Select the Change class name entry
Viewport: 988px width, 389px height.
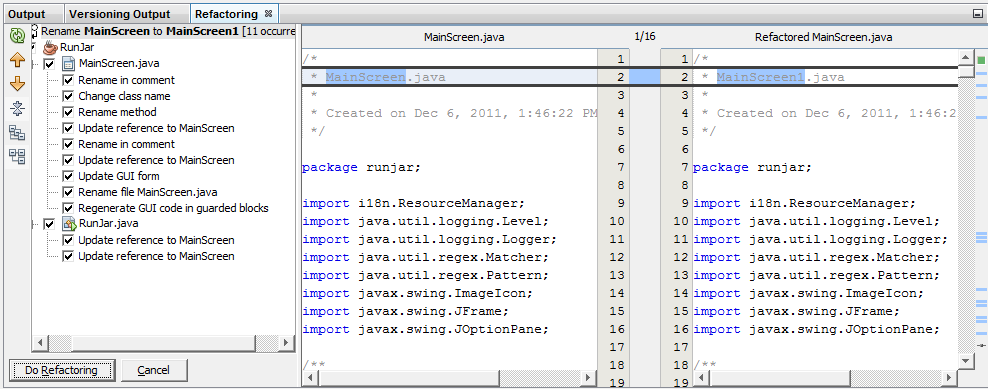[x=124, y=96]
